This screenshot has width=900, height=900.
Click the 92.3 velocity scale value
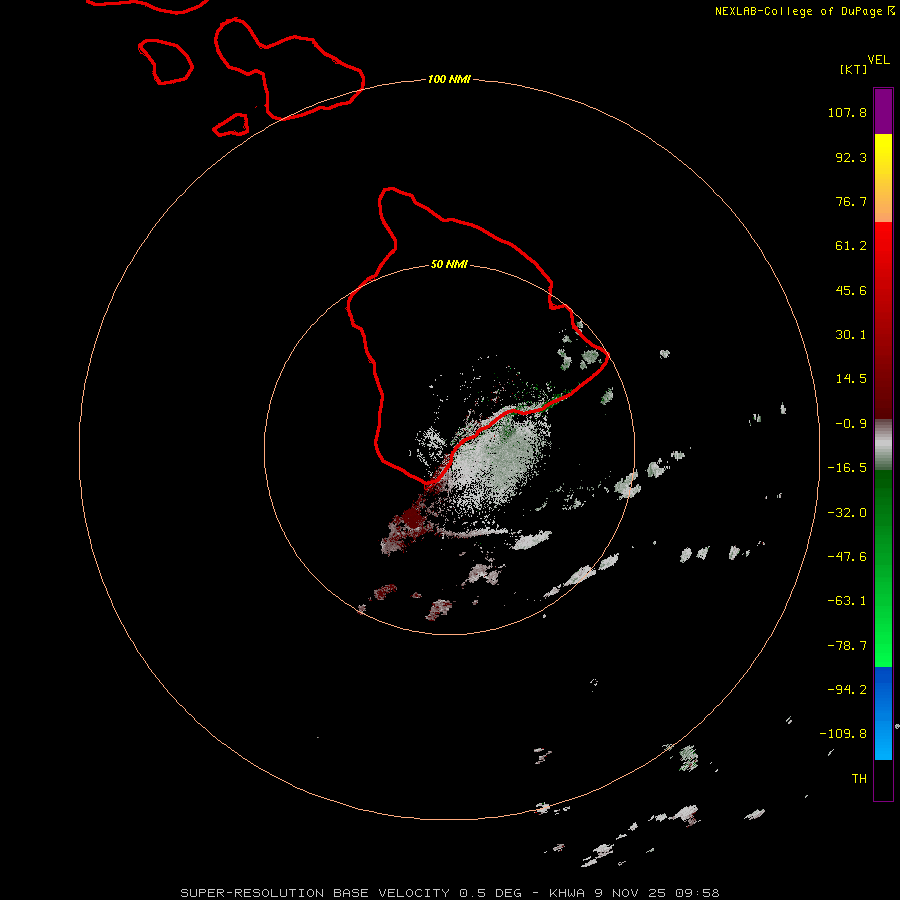pyautogui.click(x=851, y=157)
